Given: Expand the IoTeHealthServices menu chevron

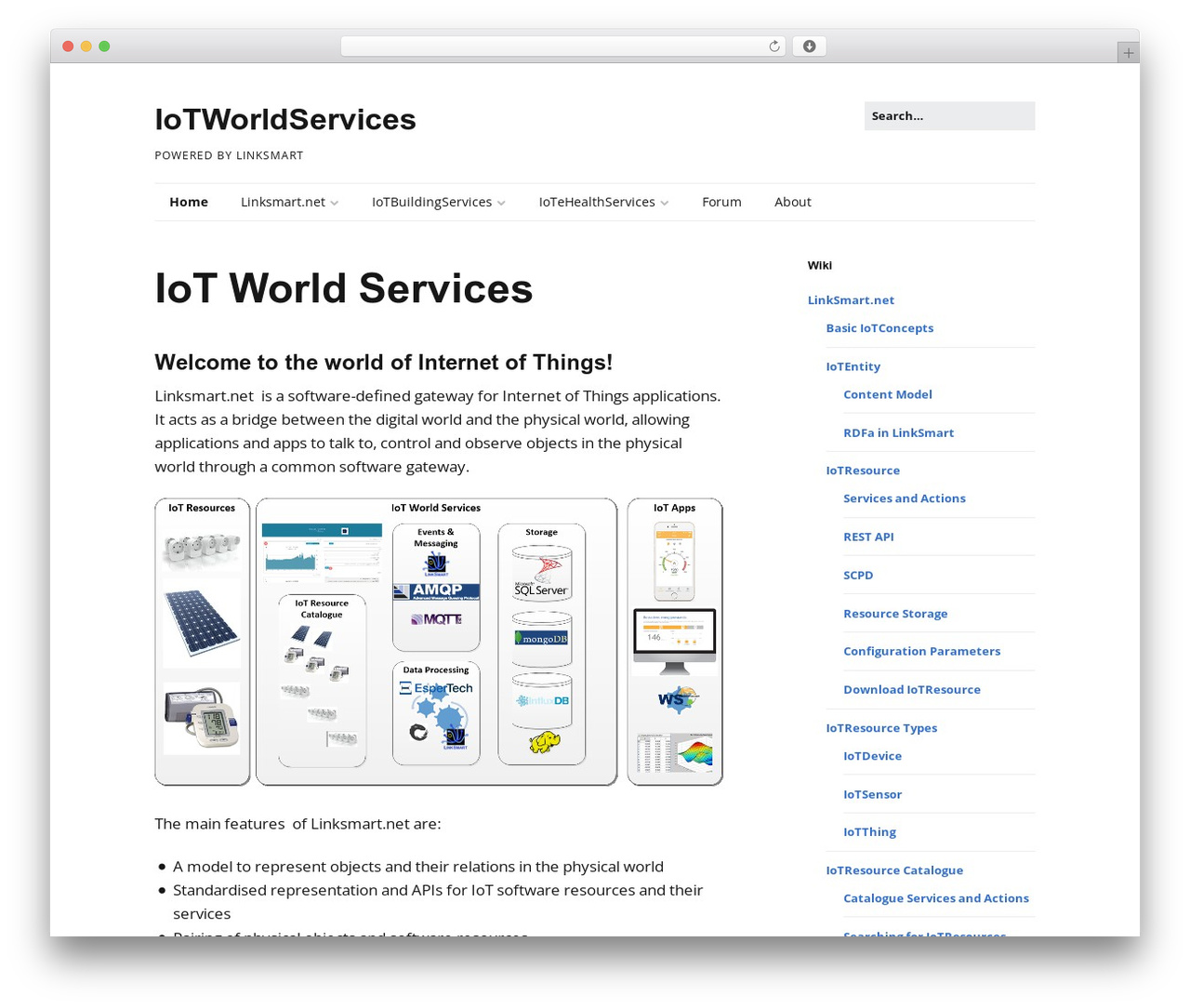Looking at the screenshot, I should 664,203.
